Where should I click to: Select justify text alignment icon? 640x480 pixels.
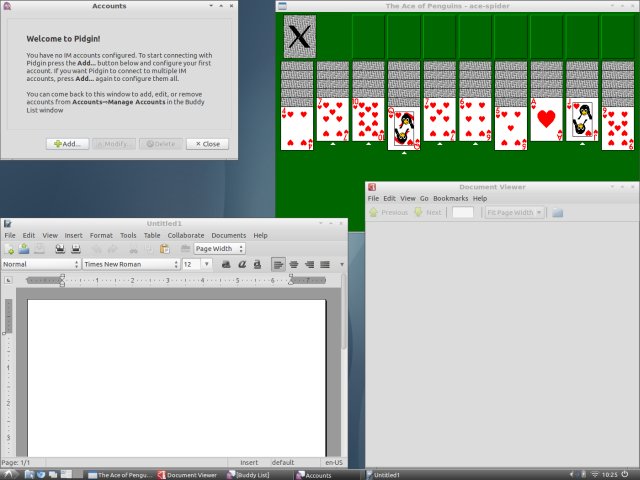[325, 264]
